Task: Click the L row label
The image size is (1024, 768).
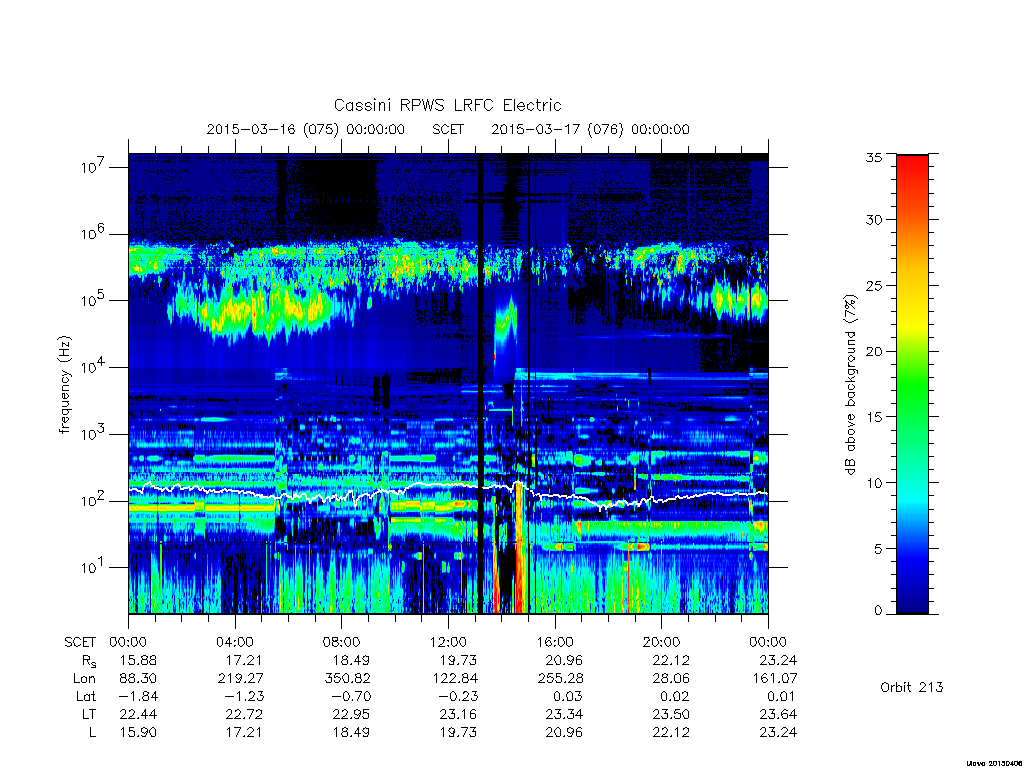Action: pyautogui.click(x=92, y=733)
